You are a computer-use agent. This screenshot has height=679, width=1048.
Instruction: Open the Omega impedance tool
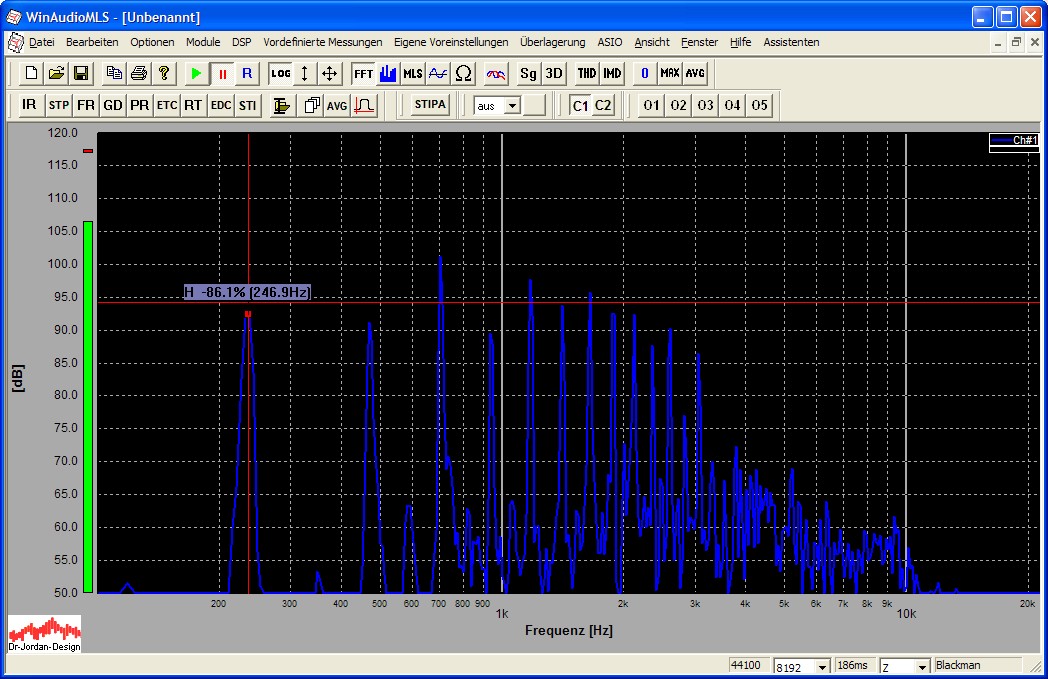pos(463,73)
